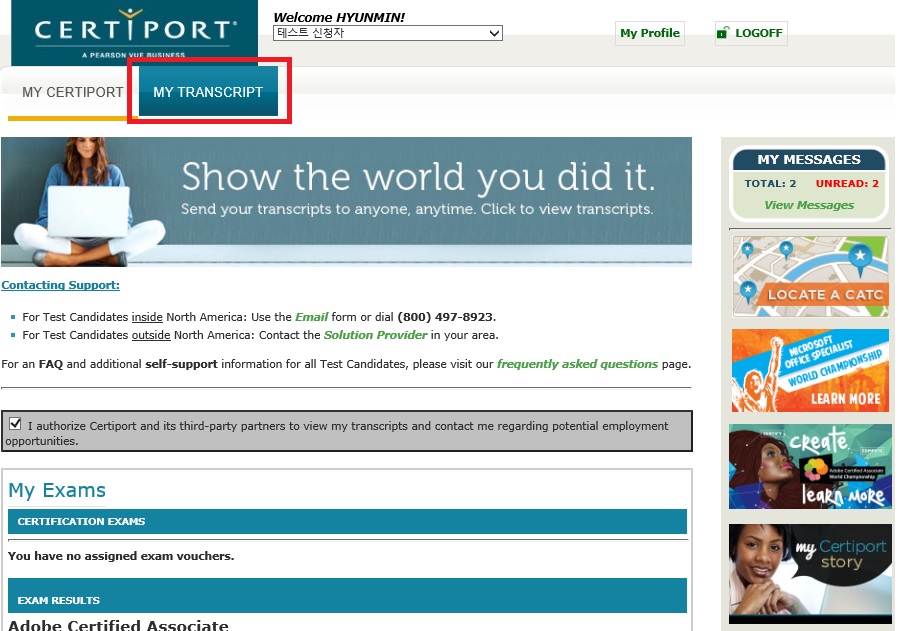Uncheck the transcript authorization checkbox
This screenshot has height=631, width=899.
pyautogui.click(x=15, y=424)
